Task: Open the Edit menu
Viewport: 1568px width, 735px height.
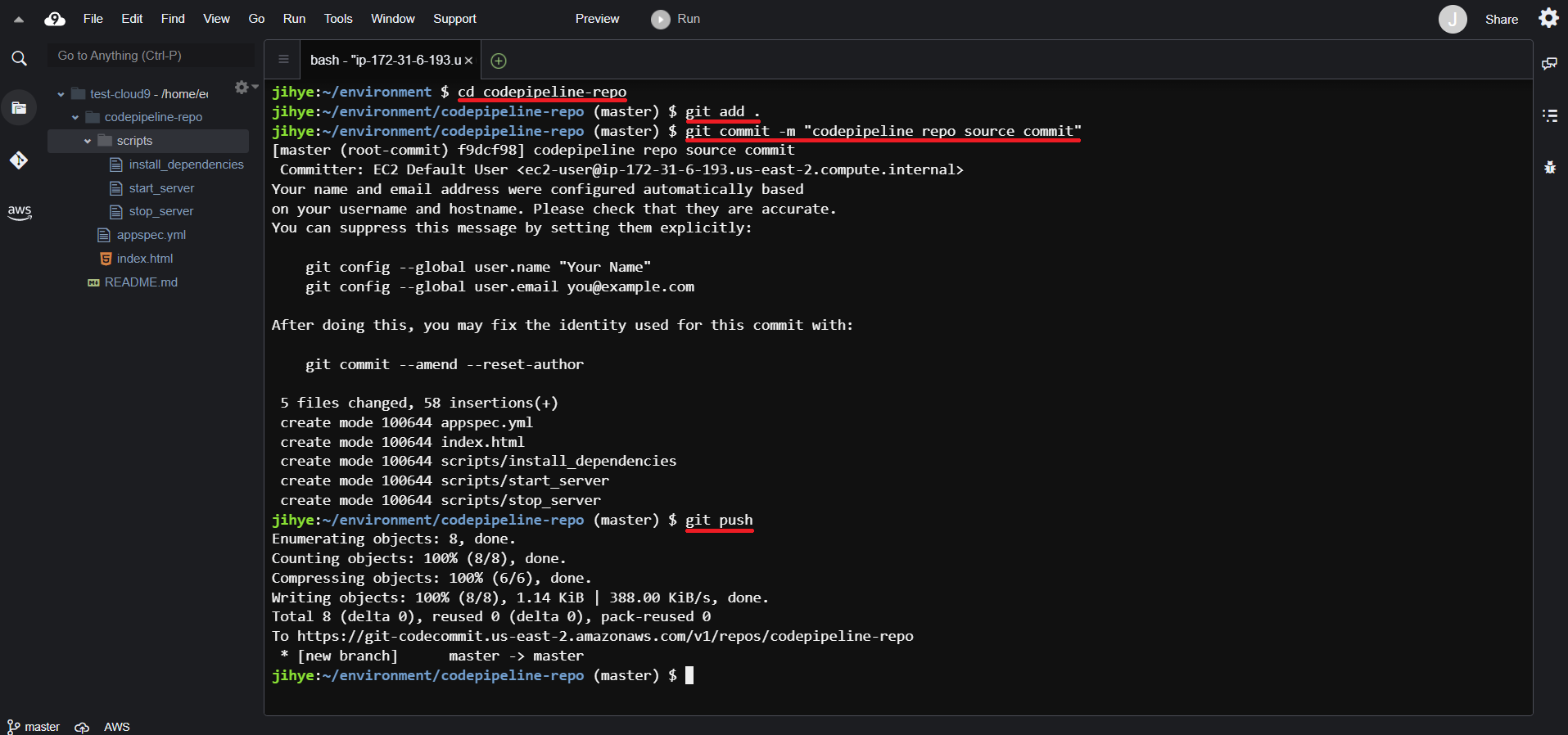Action: point(132,19)
